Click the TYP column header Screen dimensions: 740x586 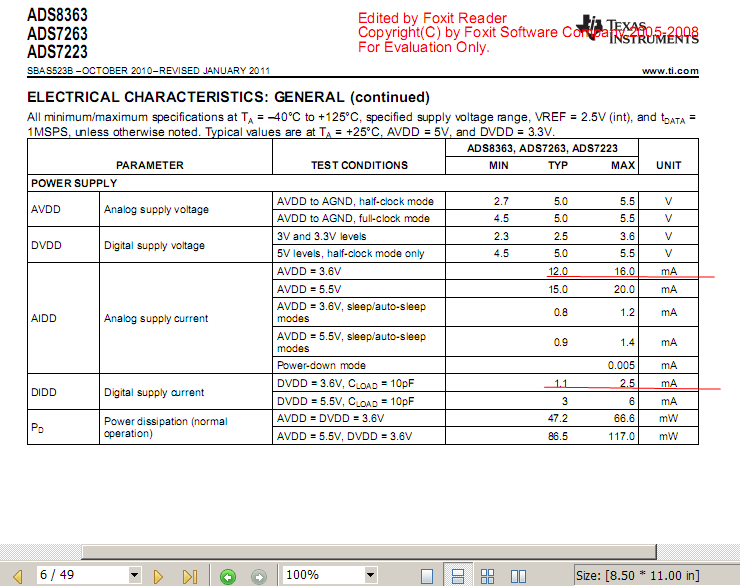tap(558, 165)
